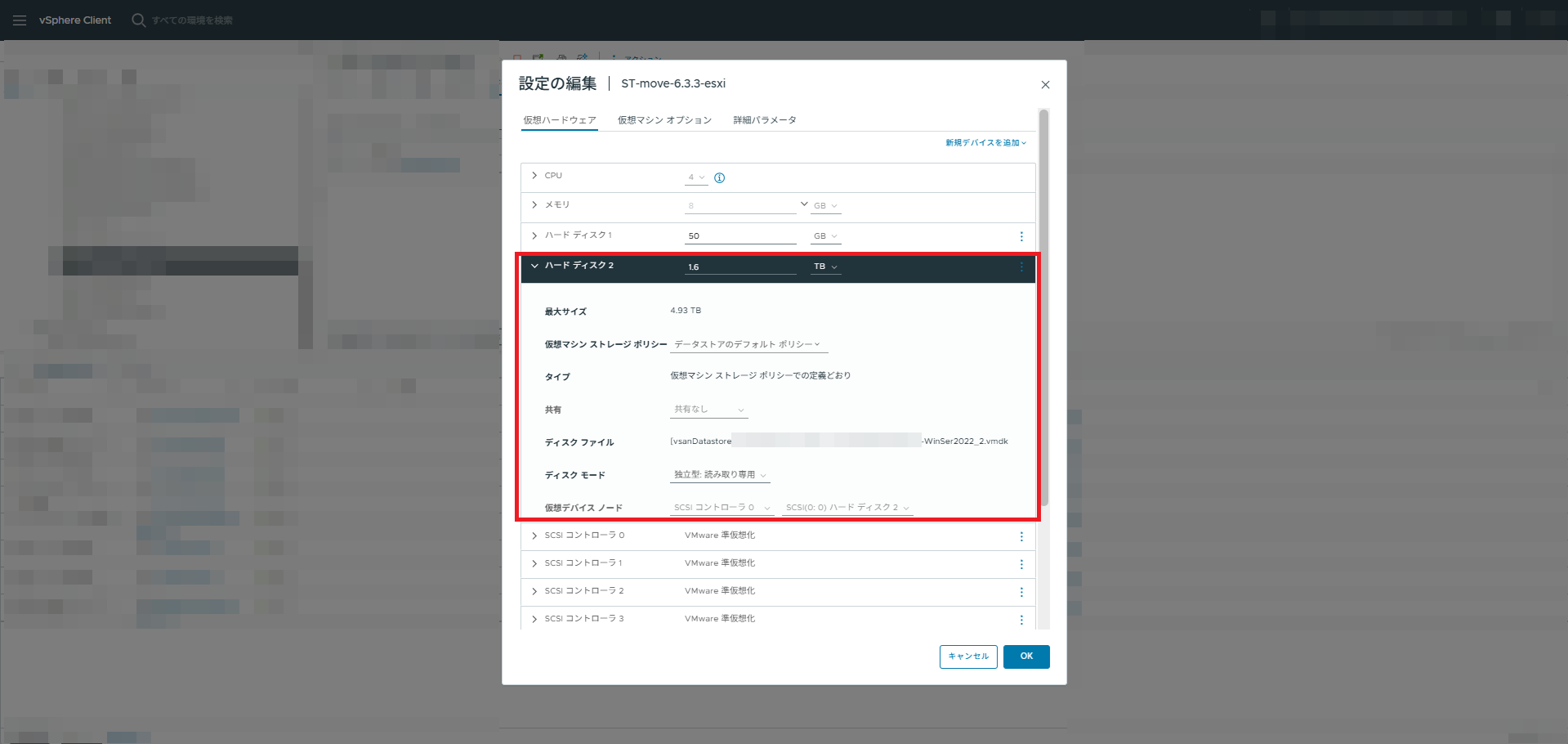
Task: Open SCSI Controller 3 three-dot menu
Action: pyautogui.click(x=1021, y=620)
